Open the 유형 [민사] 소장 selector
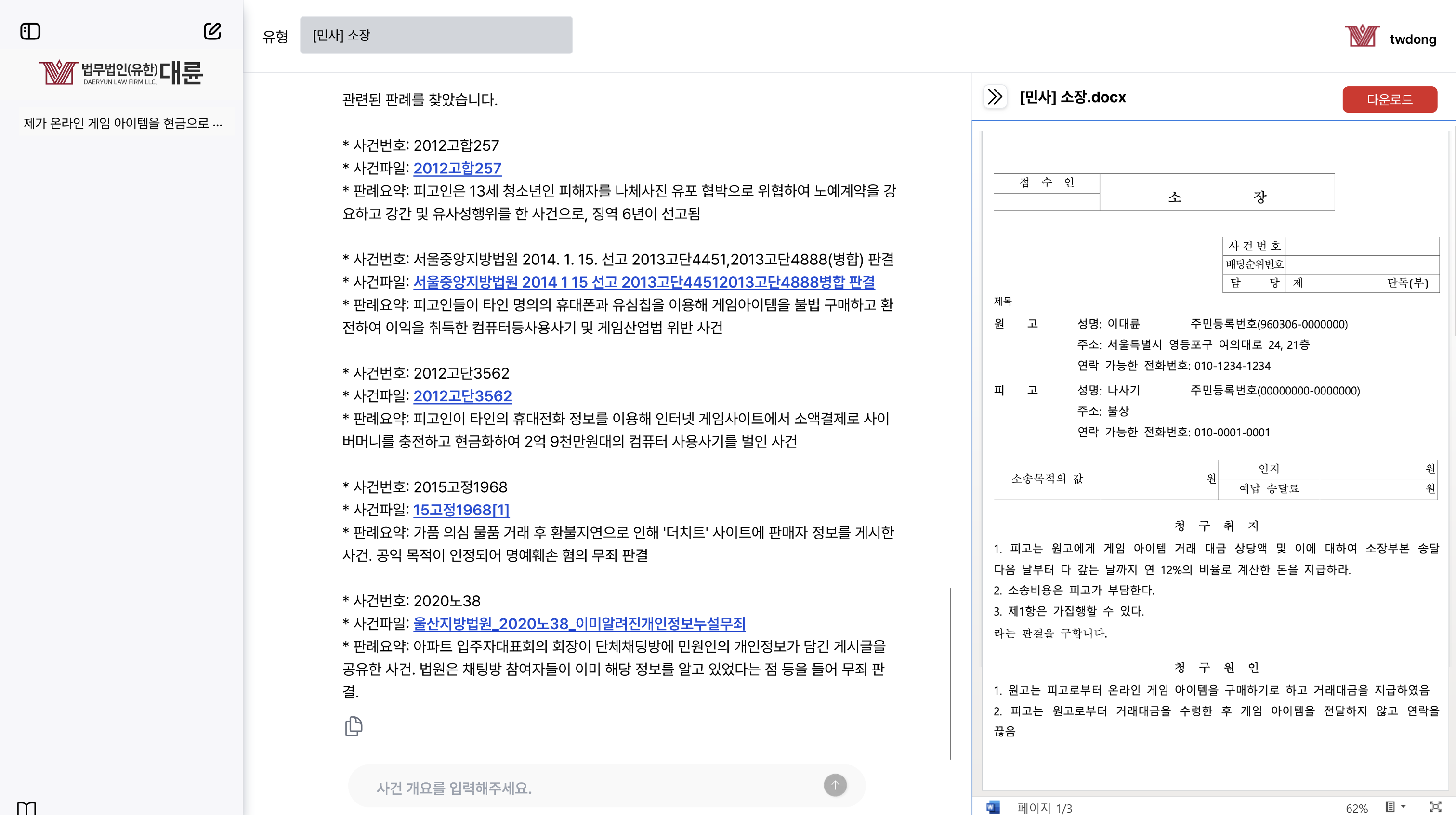Viewport: 1456px width, 815px height. click(x=436, y=35)
